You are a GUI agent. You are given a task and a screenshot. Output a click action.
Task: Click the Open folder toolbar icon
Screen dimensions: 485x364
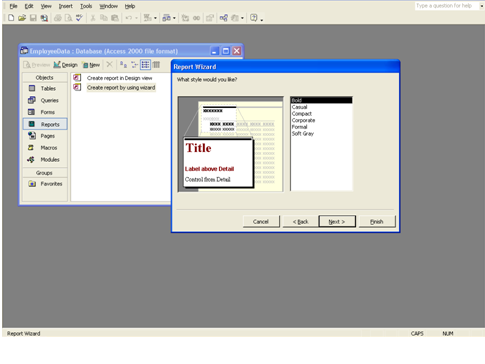22,18
